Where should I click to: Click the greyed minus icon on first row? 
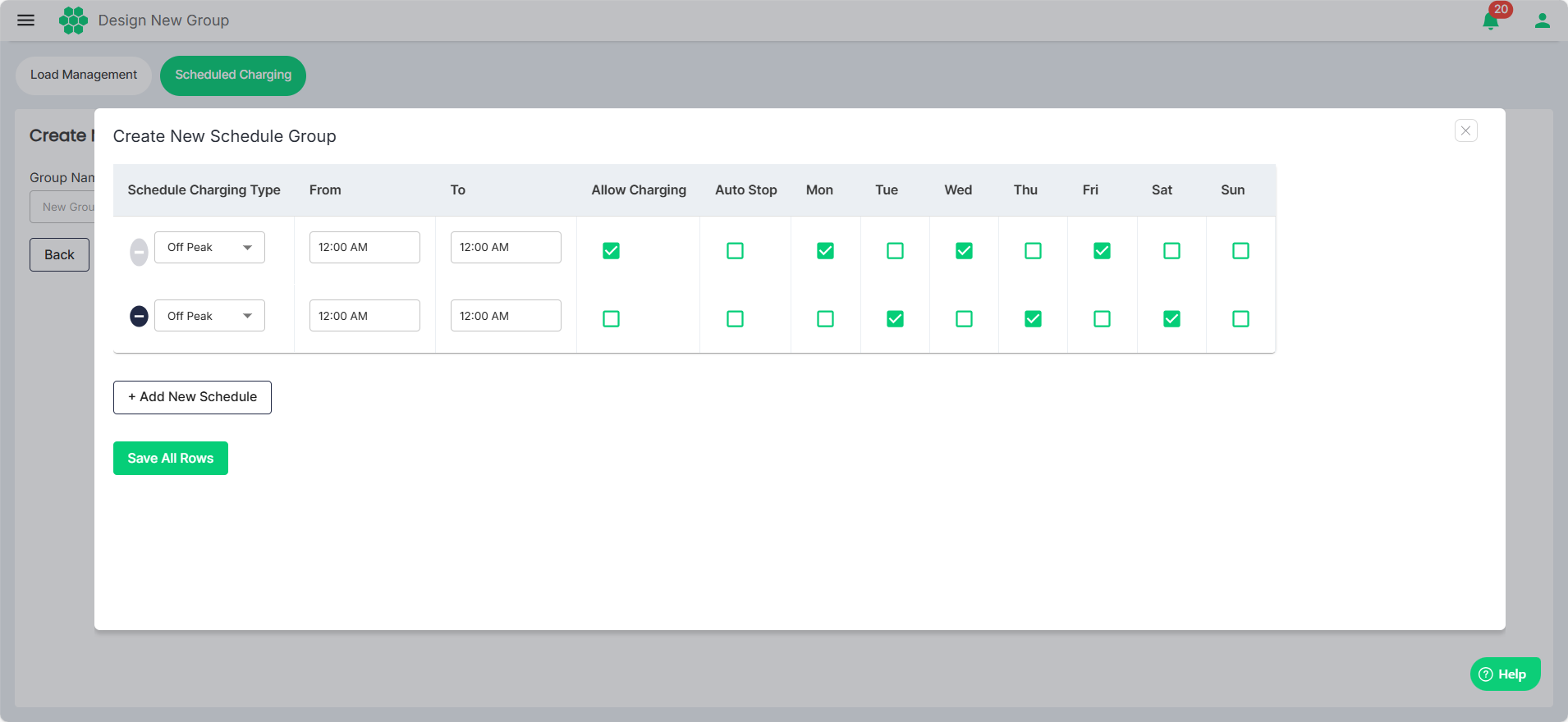(139, 251)
